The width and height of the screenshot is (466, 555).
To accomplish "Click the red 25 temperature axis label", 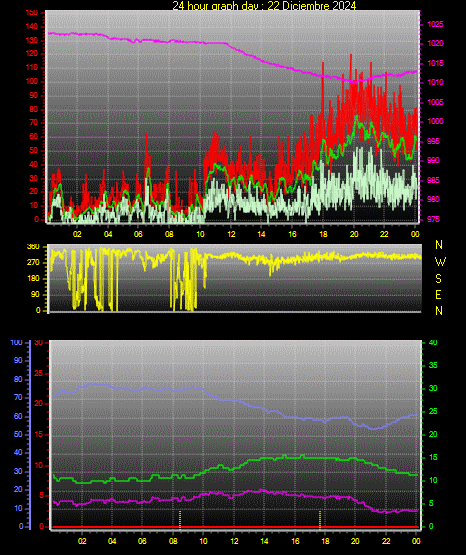I will (x=39, y=373).
